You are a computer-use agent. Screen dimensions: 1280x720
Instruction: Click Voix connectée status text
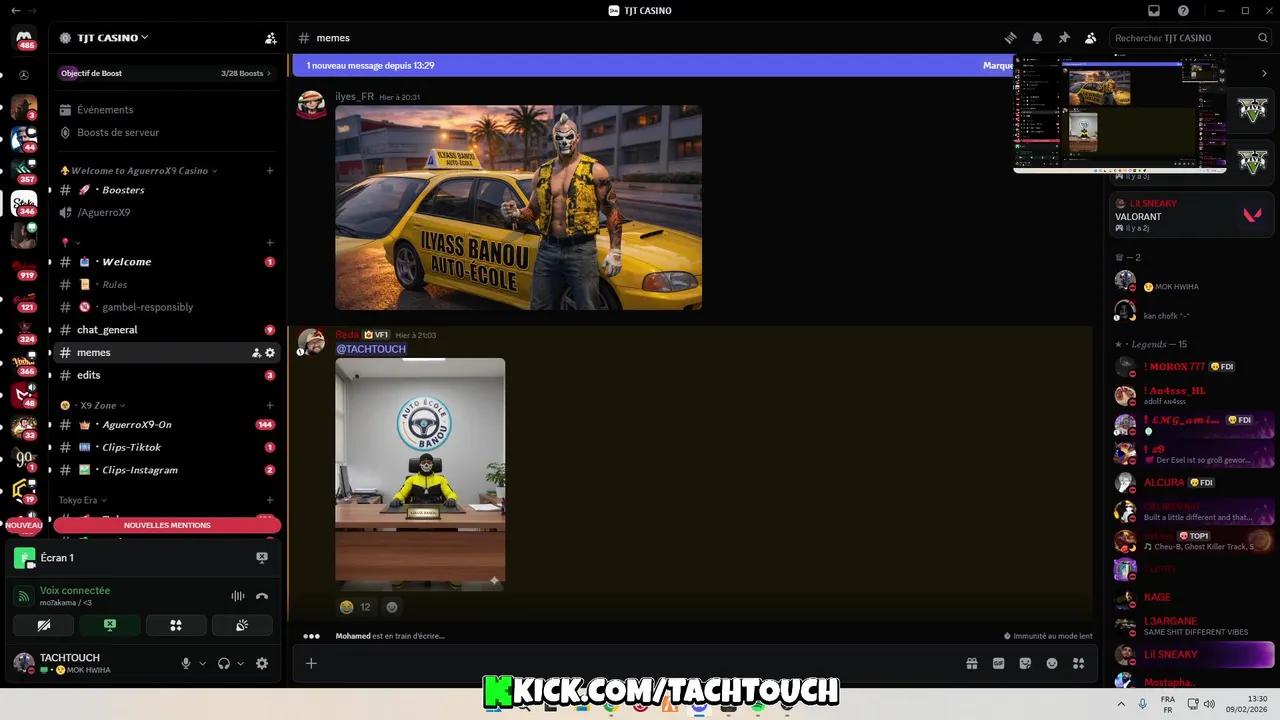[75, 591]
